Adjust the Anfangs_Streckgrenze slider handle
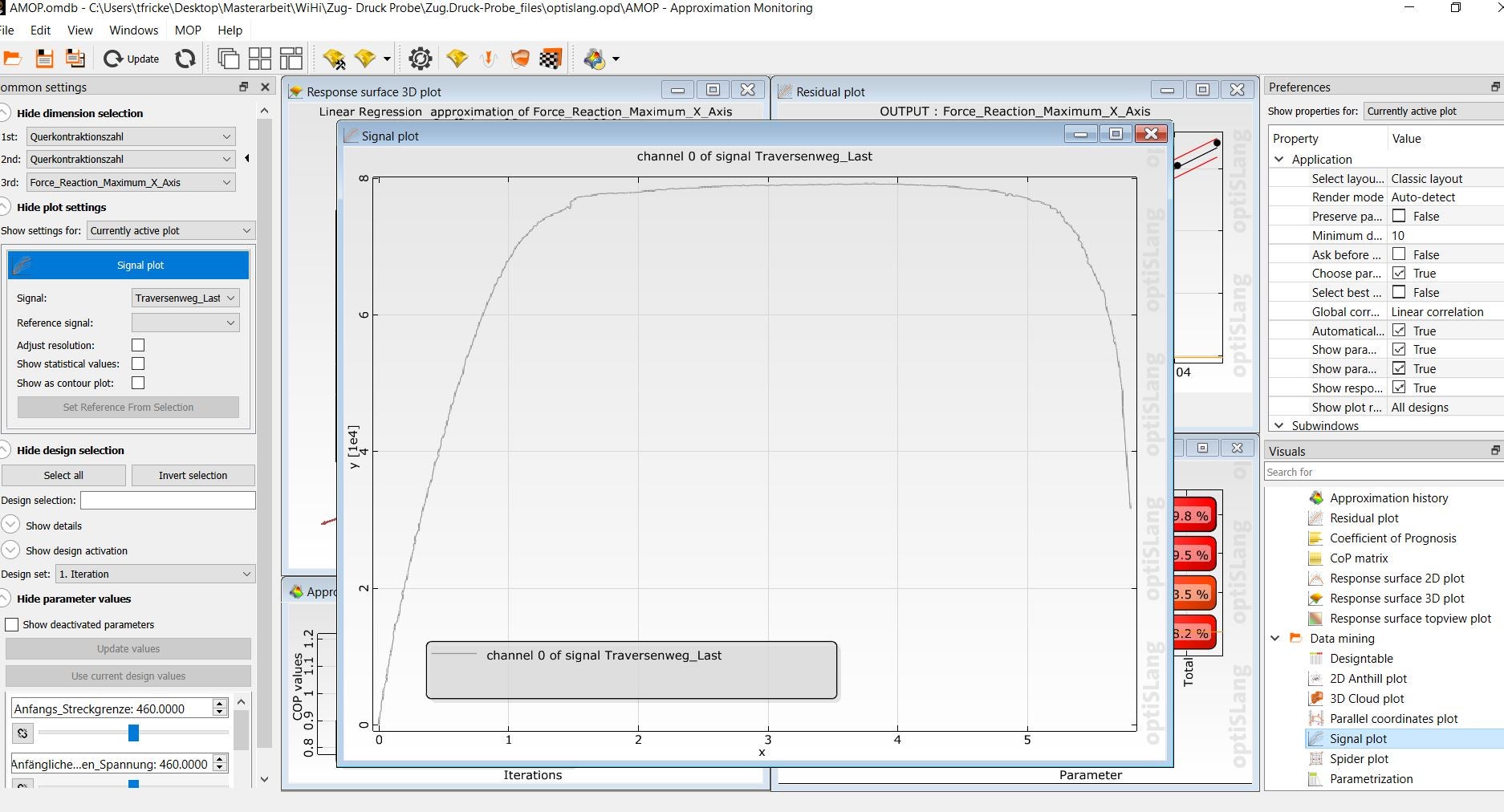 tap(133, 733)
